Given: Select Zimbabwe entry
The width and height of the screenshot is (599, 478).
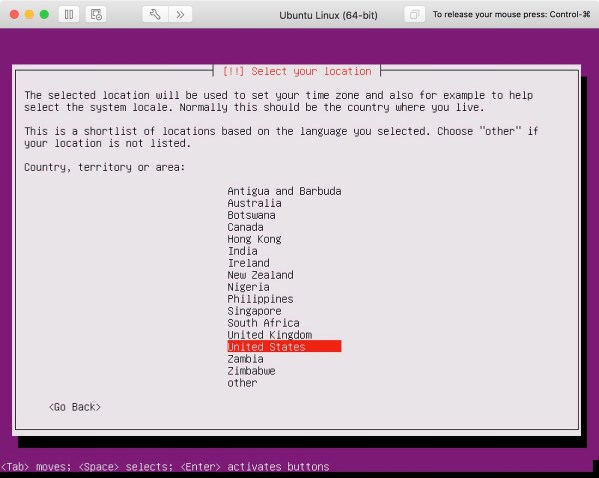Looking at the screenshot, I should point(251,371).
